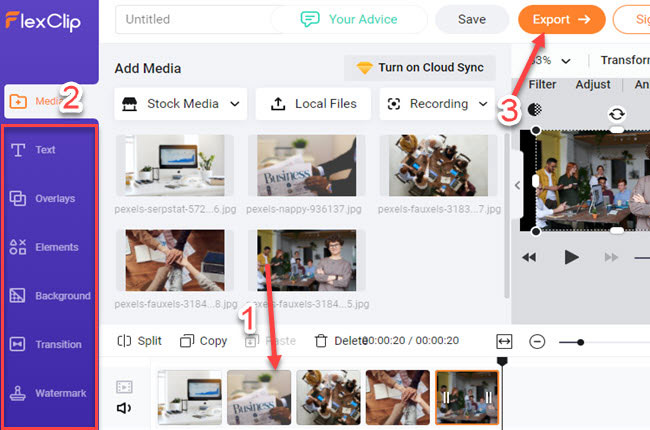Play the preview video
This screenshot has width=650, height=430.
click(571, 257)
